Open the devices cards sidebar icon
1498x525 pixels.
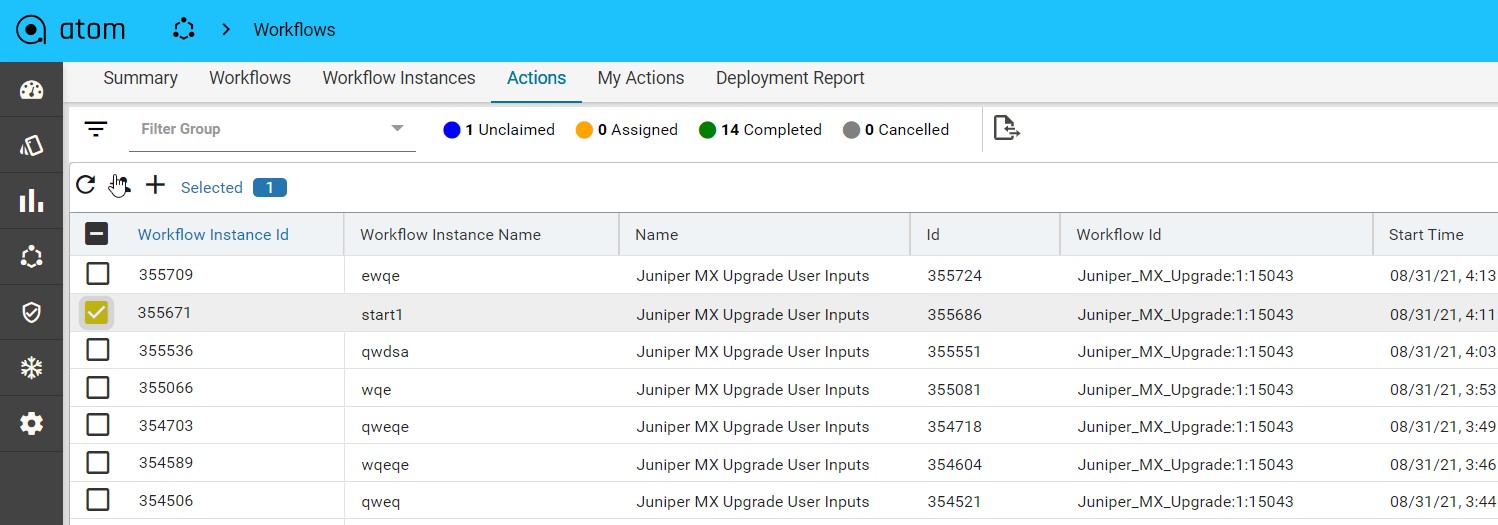[32, 146]
